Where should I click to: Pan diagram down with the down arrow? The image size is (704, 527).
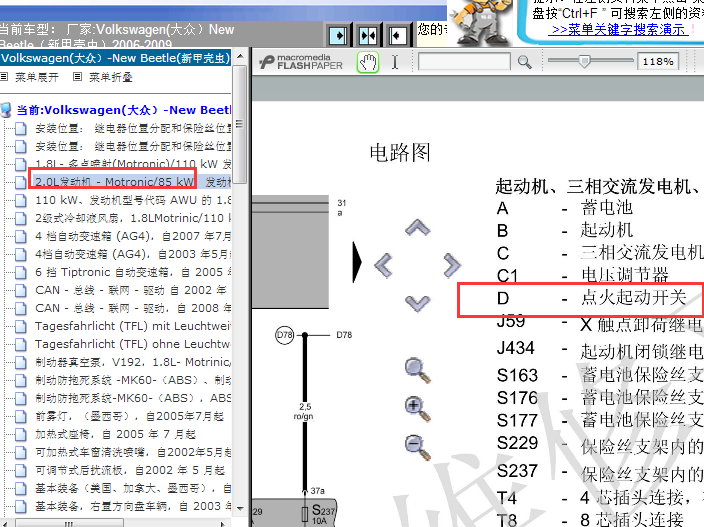418,303
